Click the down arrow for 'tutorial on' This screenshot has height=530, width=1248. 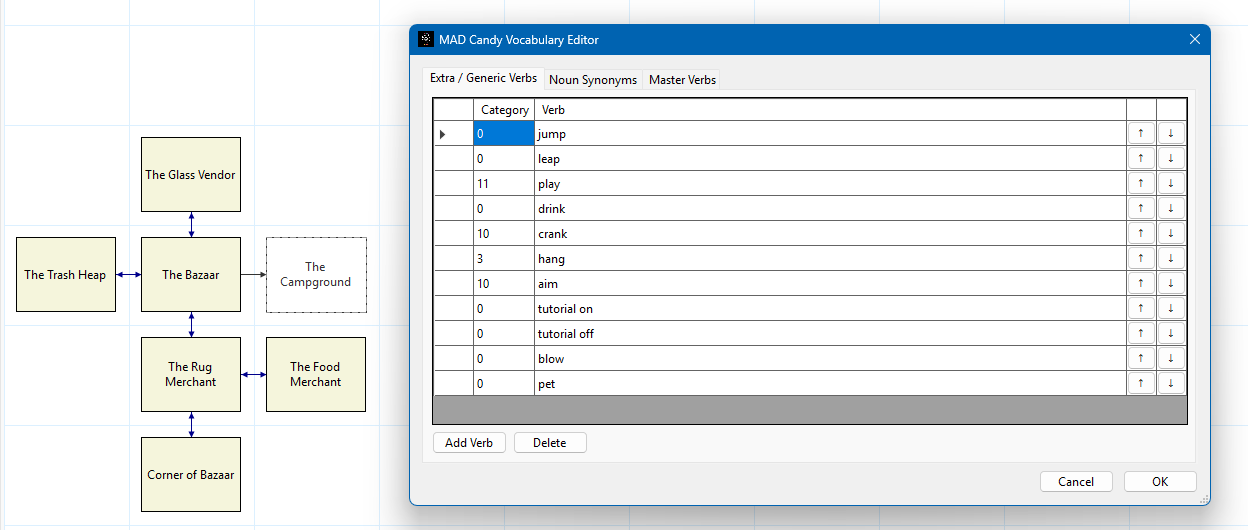coord(1170,309)
